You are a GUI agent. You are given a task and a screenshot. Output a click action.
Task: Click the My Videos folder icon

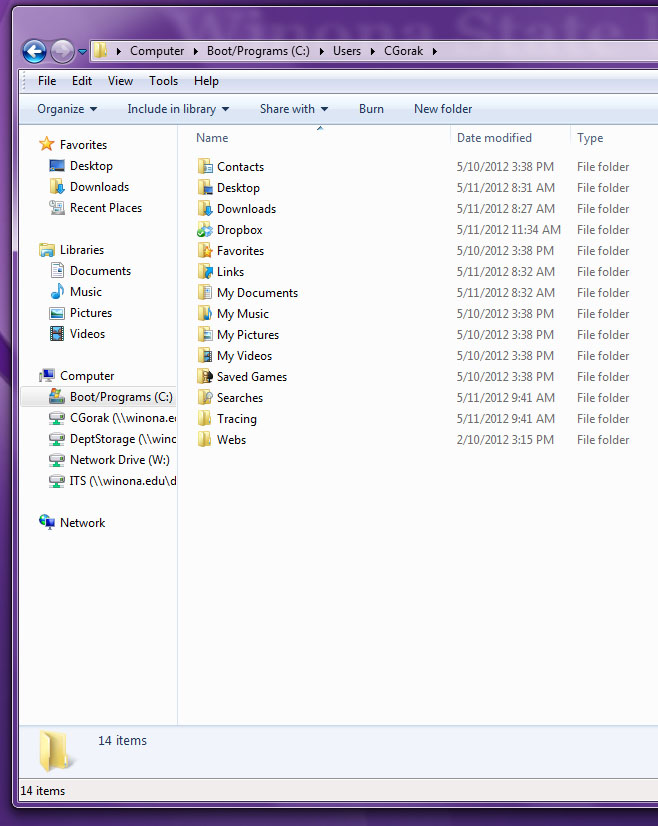pos(205,356)
